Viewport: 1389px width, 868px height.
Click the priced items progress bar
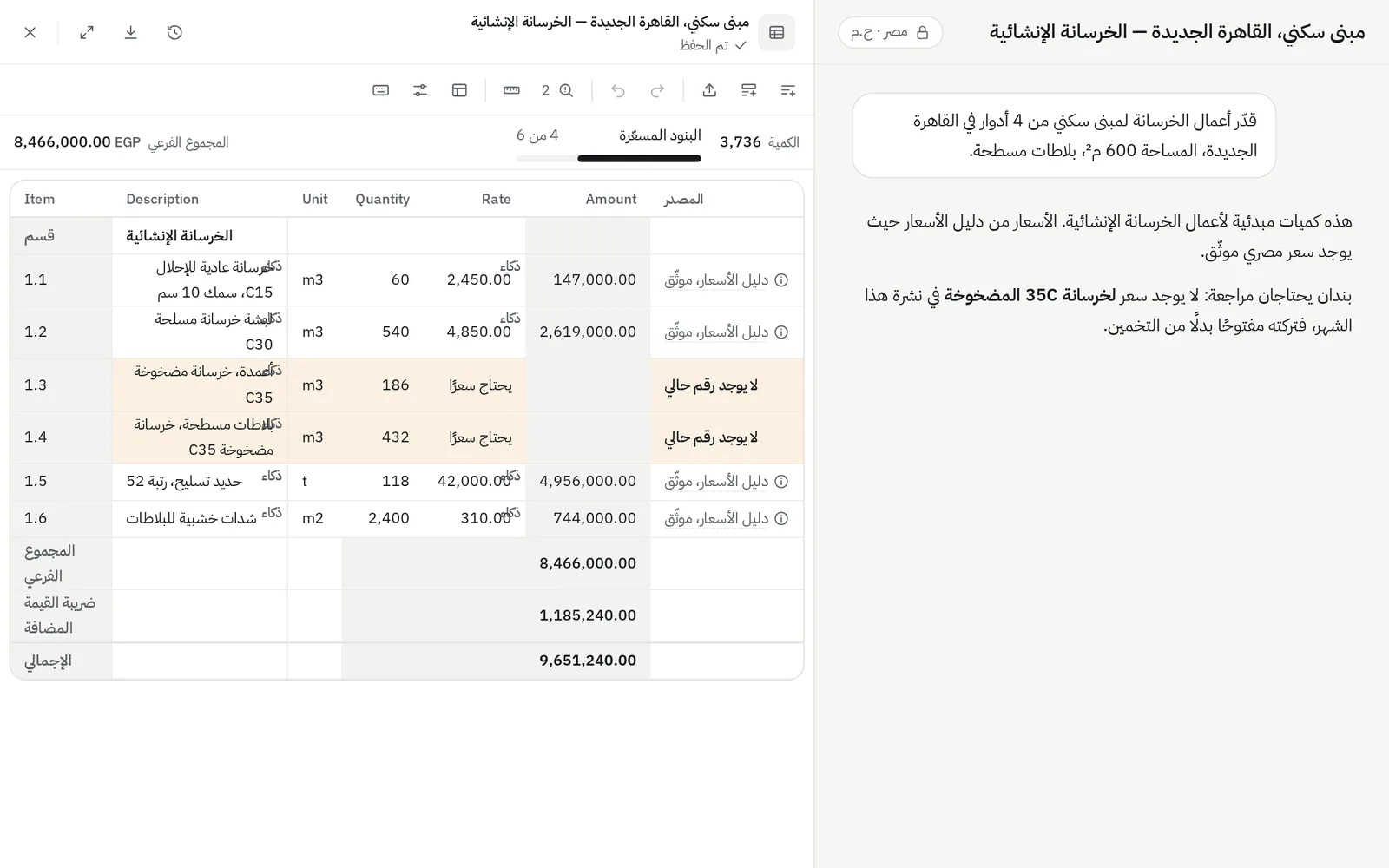pyautogui.click(x=609, y=159)
